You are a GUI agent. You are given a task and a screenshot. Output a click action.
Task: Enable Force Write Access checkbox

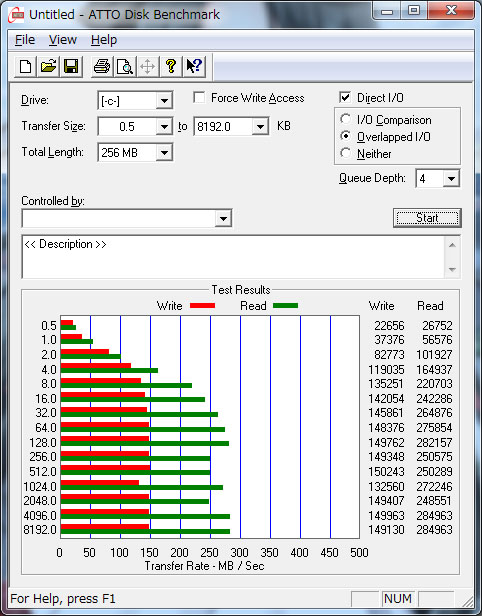(199, 97)
